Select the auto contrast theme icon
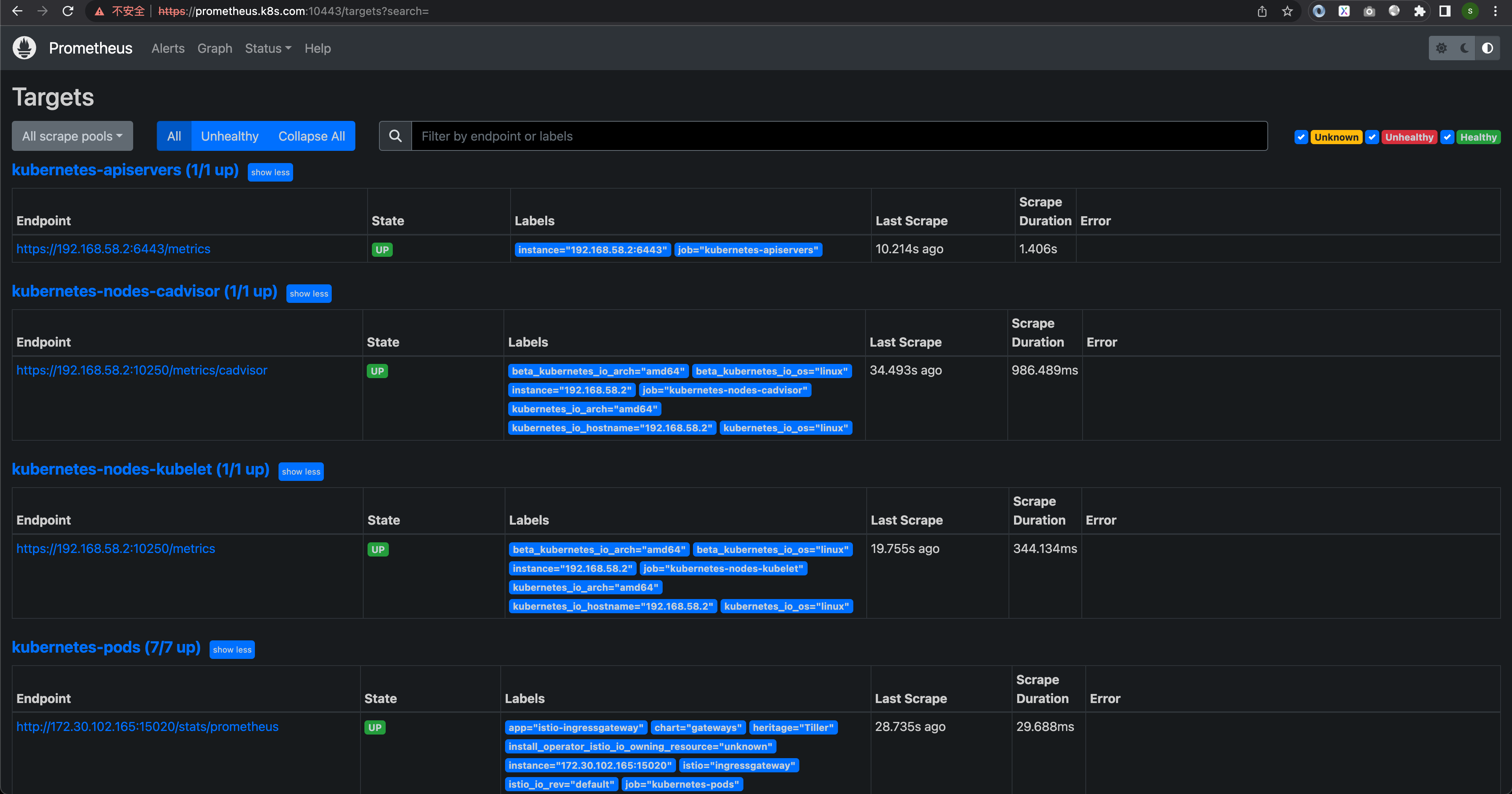Image resolution: width=1512 pixels, height=794 pixels. pyautogui.click(x=1487, y=48)
